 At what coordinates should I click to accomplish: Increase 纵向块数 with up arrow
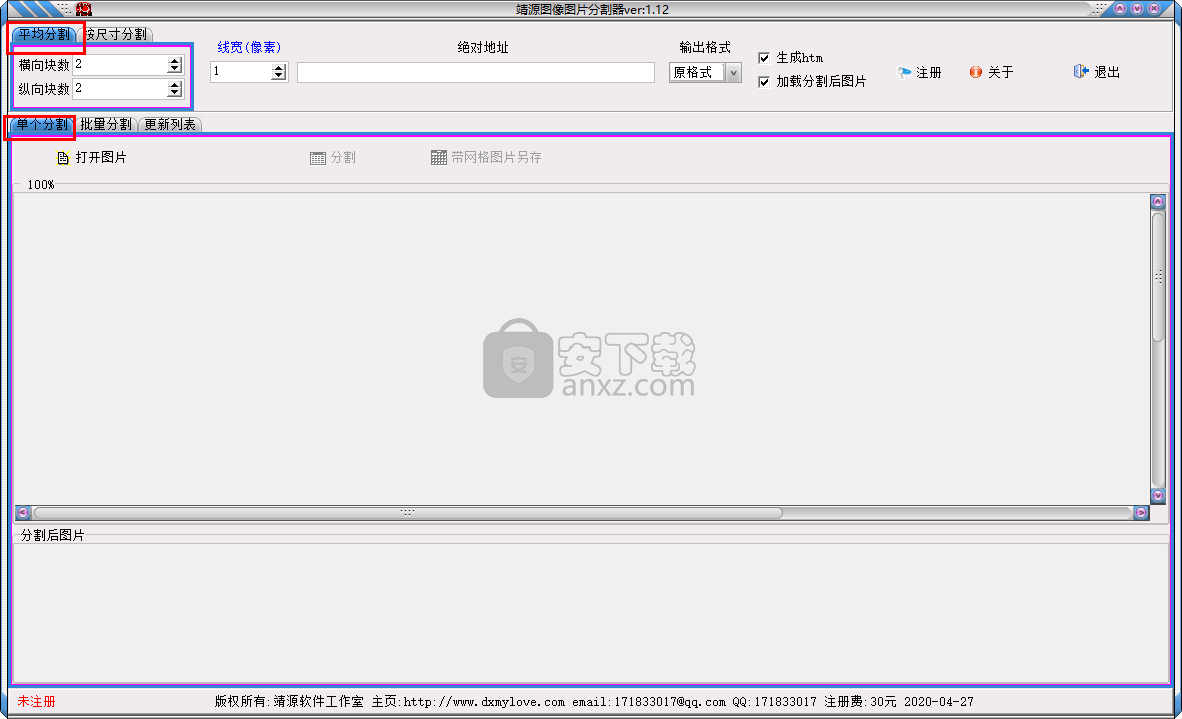(x=175, y=84)
